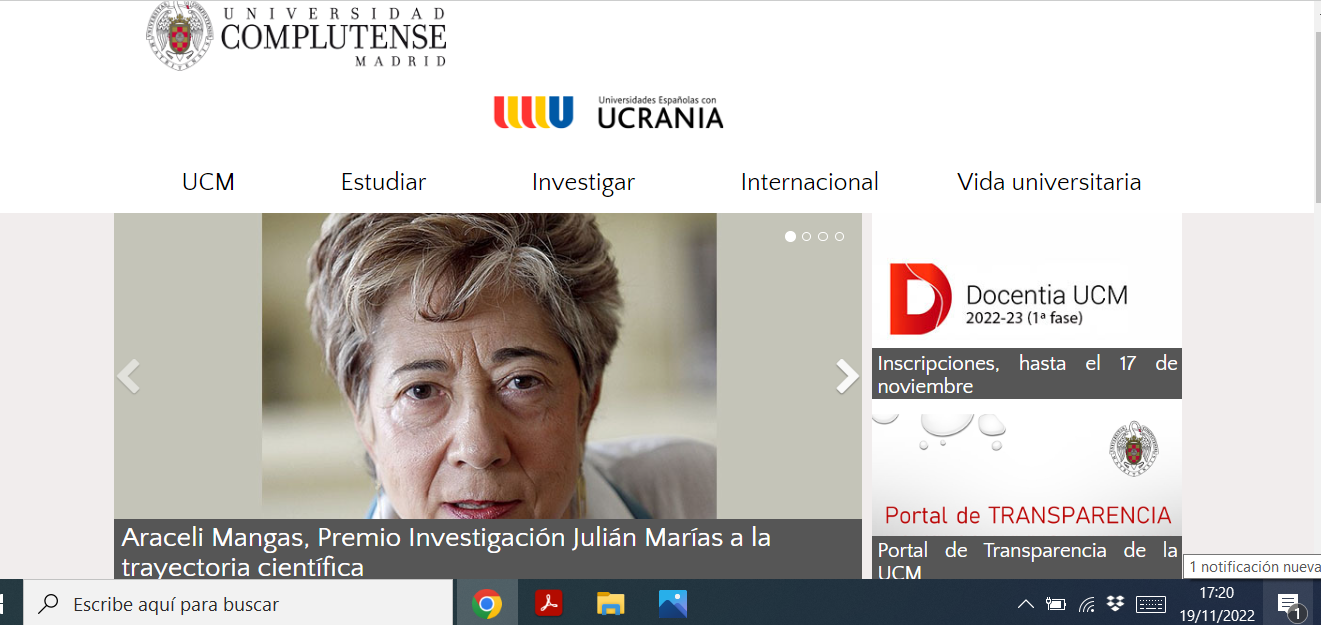Click the Universidad Complutense Madrid logo
The width and height of the screenshot is (1321, 625).
[297, 36]
